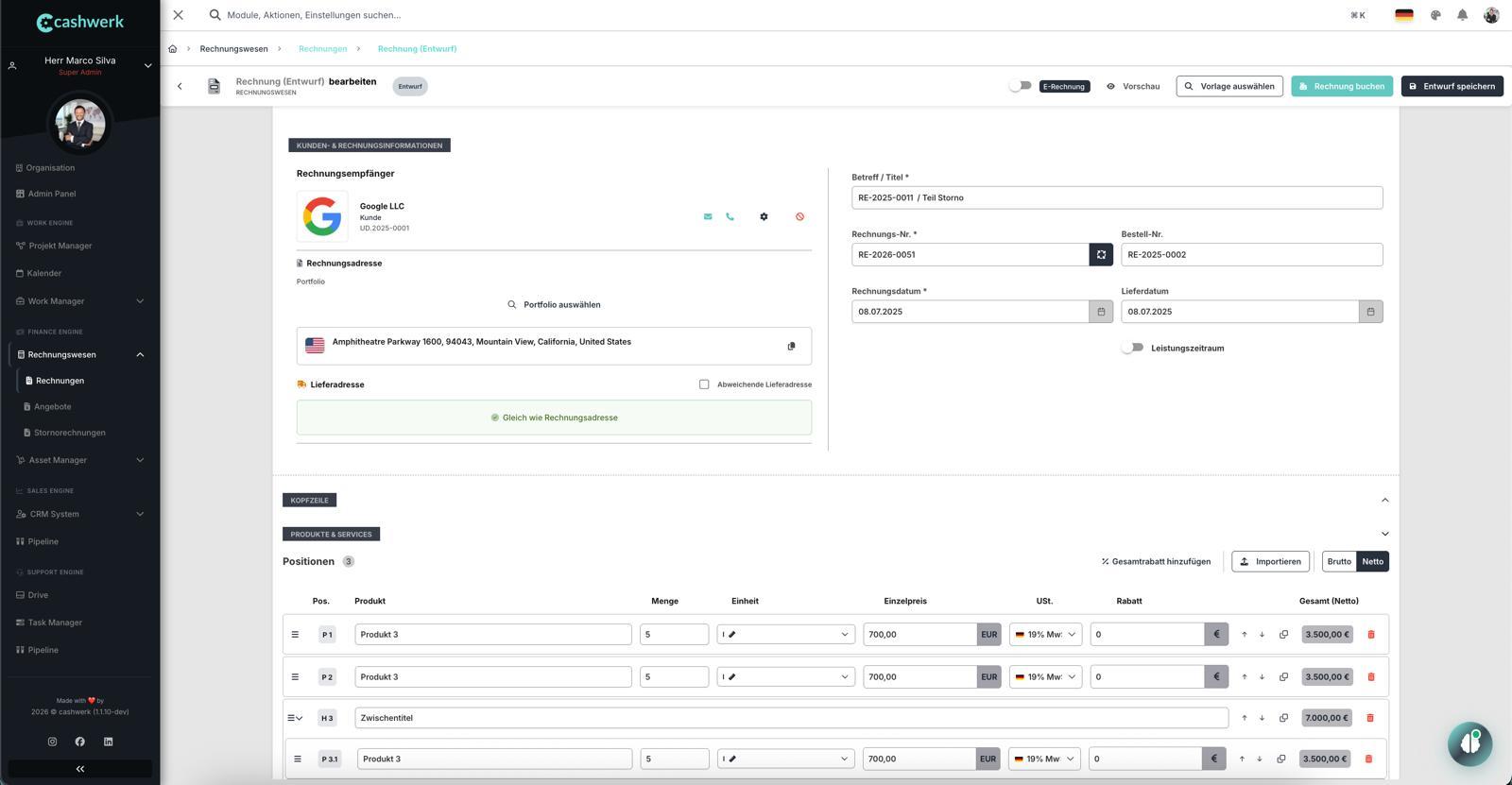Collapse the Kopfzeile section

click(1384, 500)
